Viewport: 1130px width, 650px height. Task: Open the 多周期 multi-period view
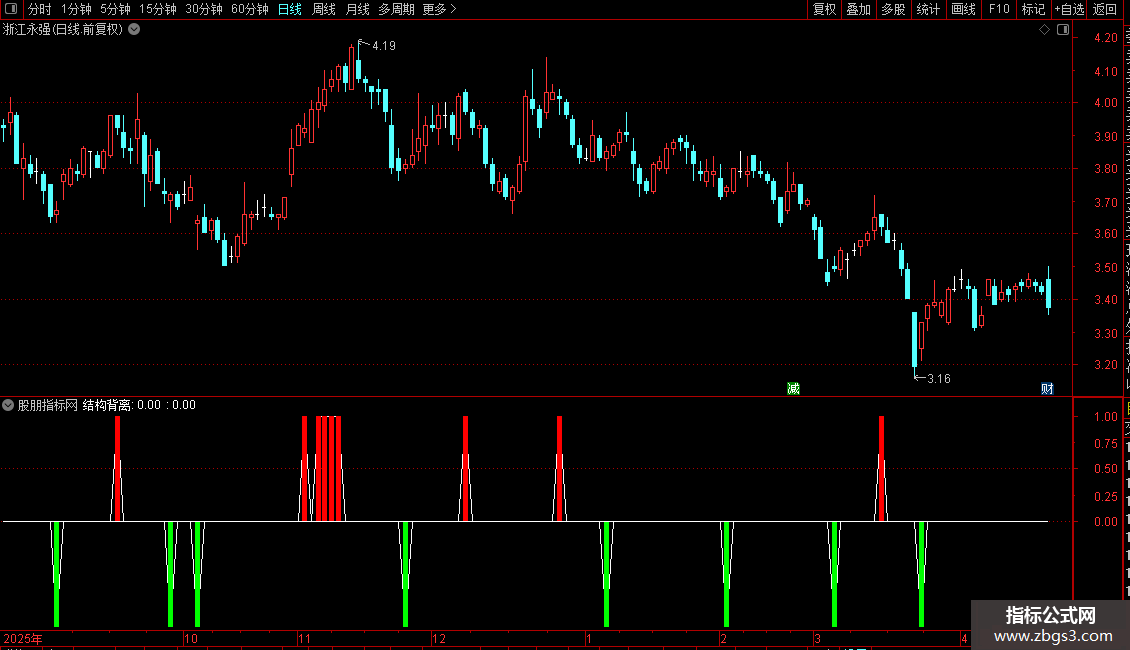pos(396,9)
